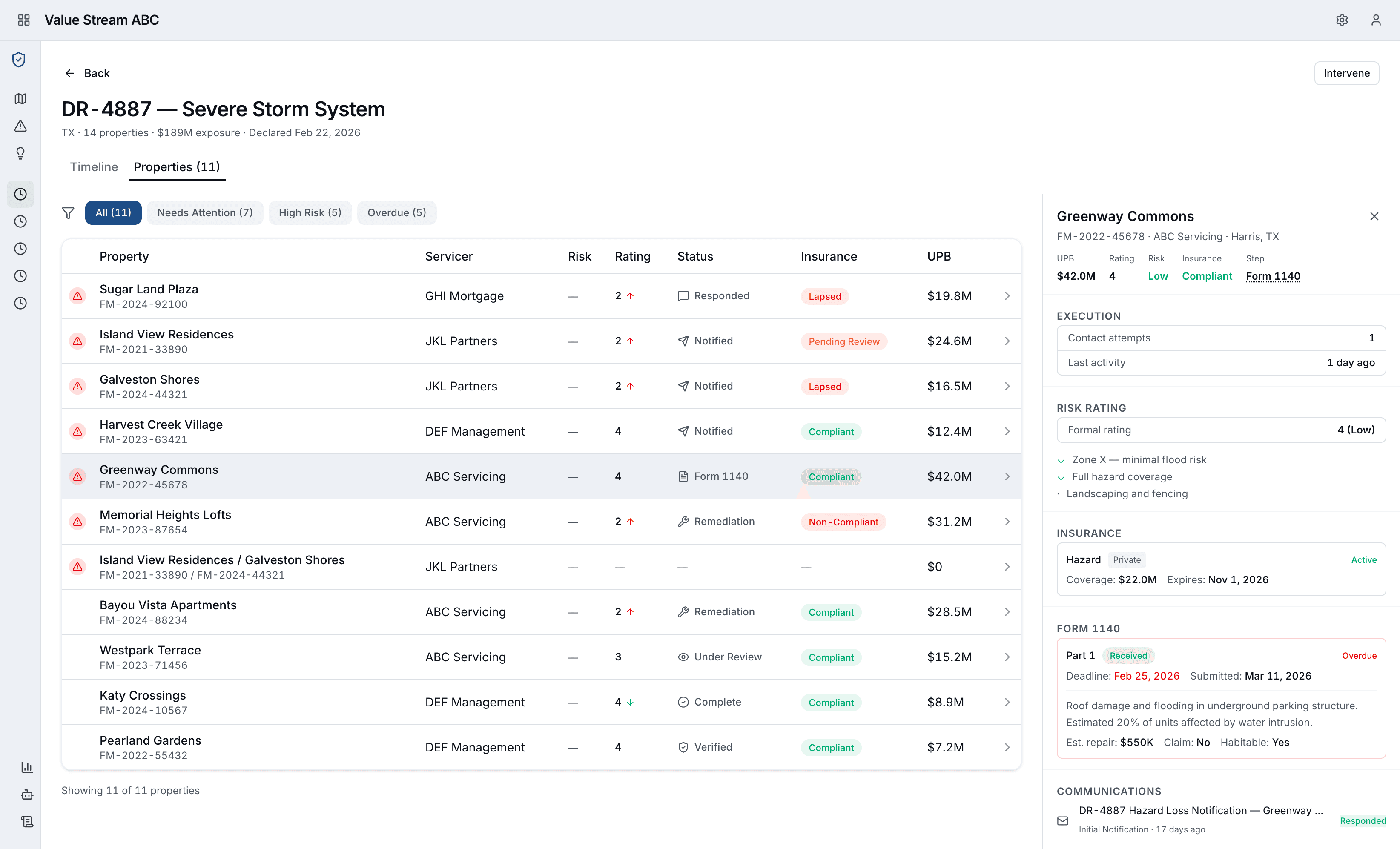Expand the Katy Crossings row chevron

click(1007, 703)
